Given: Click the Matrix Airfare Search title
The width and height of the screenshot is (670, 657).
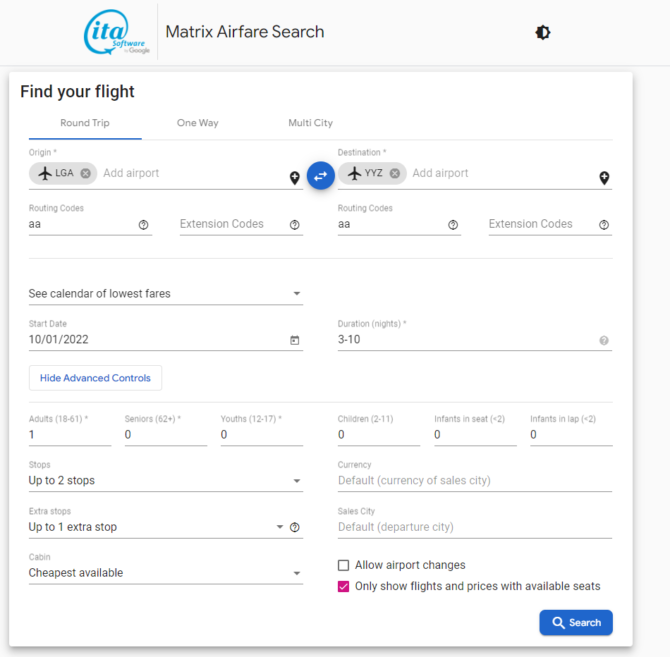Looking at the screenshot, I should tap(245, 32).
